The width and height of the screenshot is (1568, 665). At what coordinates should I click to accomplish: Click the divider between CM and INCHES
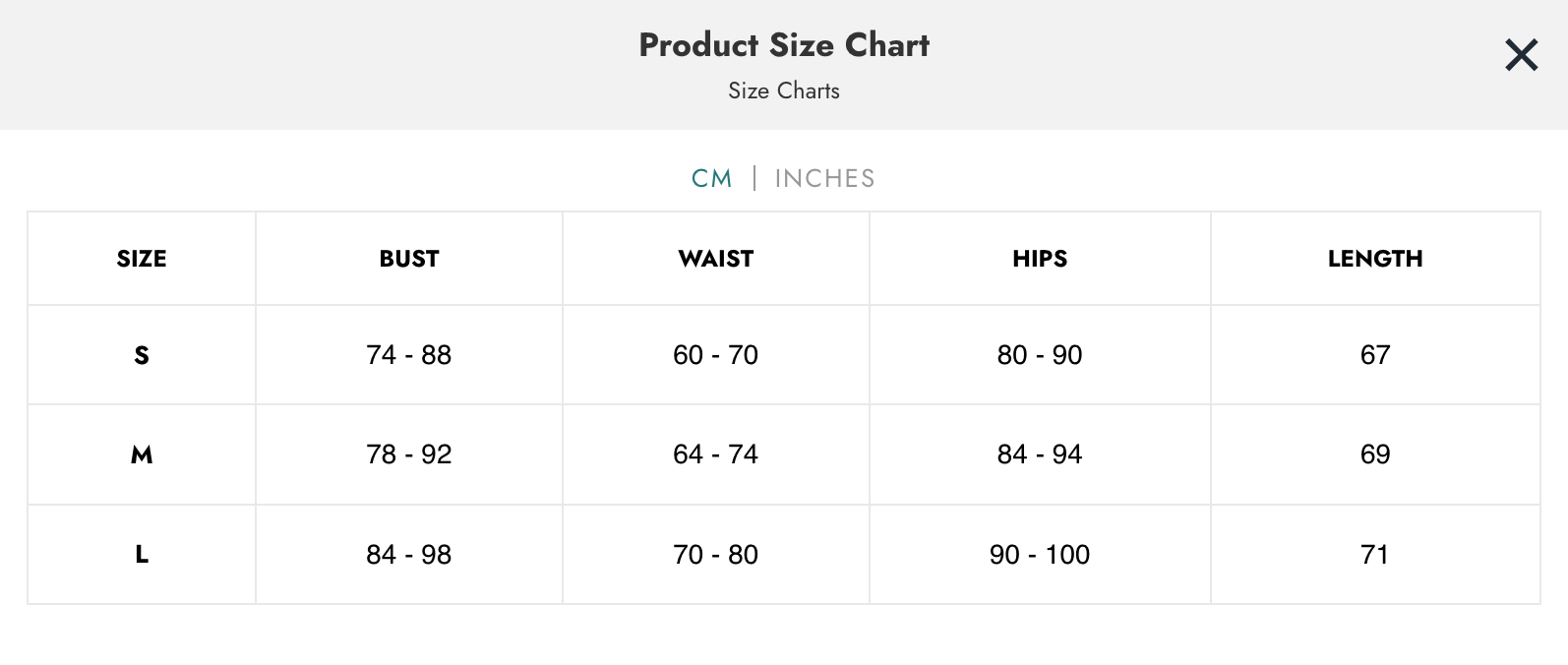point(755,178)
